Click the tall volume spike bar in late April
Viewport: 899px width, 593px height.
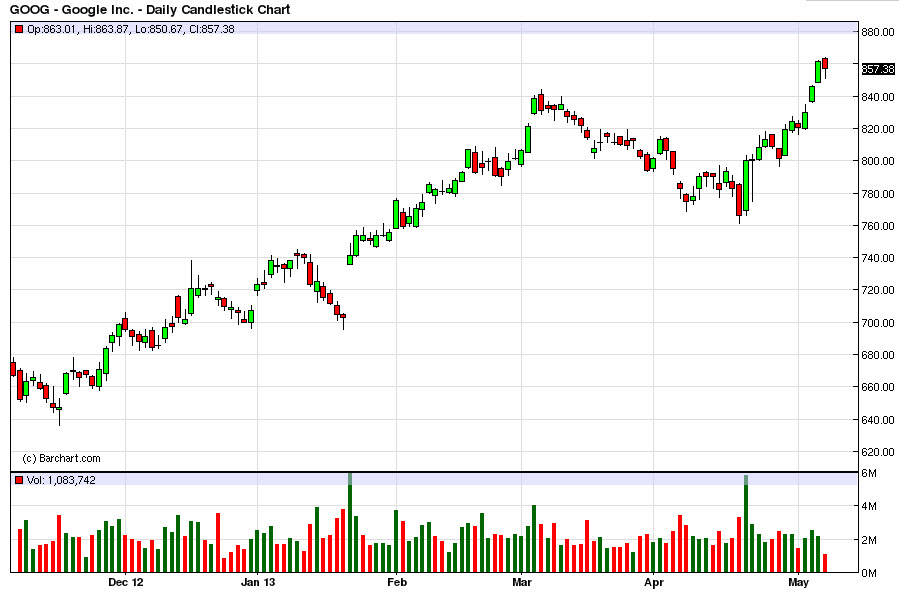pyautogui.click(x=746, y=523)
